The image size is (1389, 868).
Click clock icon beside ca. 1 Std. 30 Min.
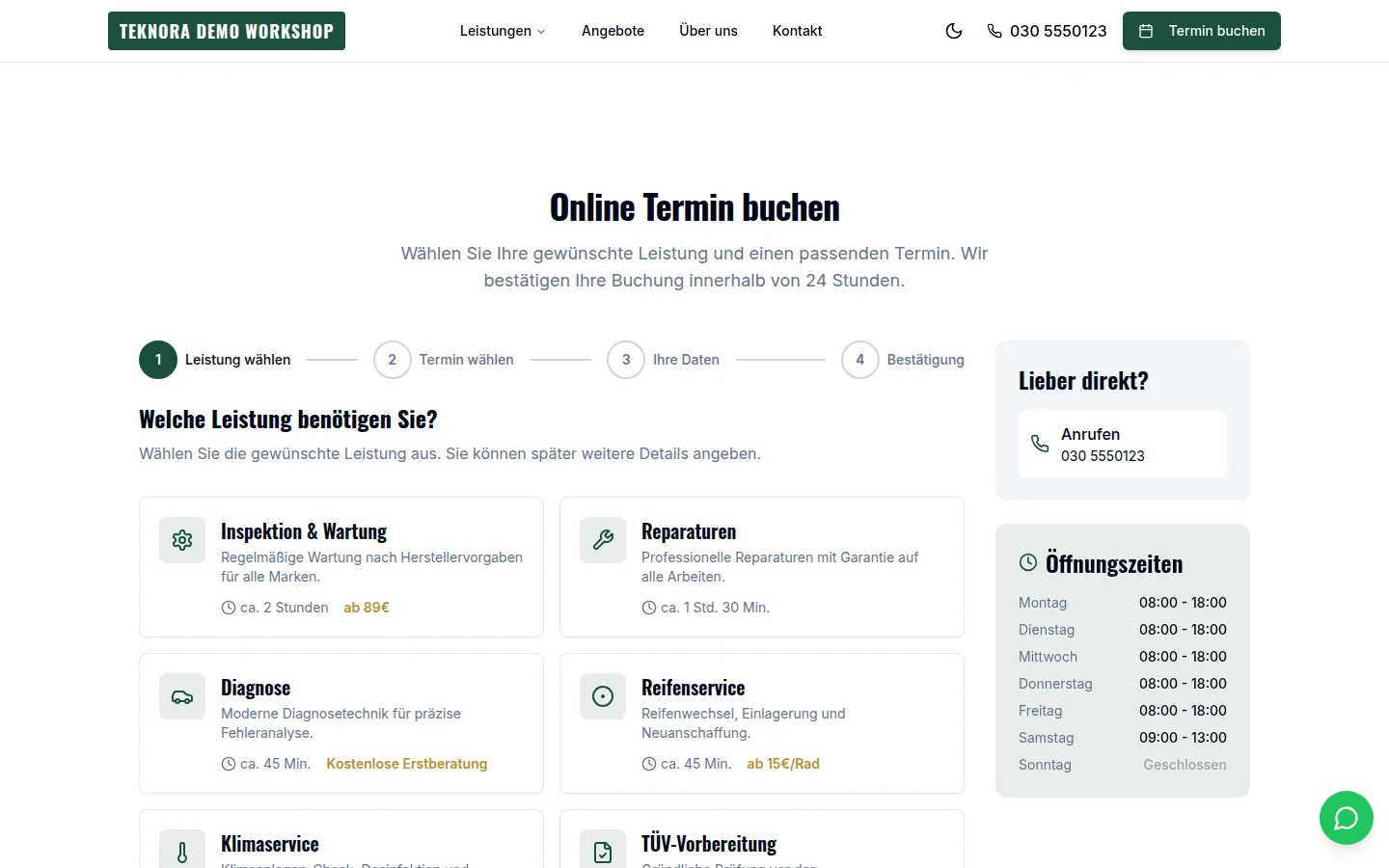coord(649,608)
